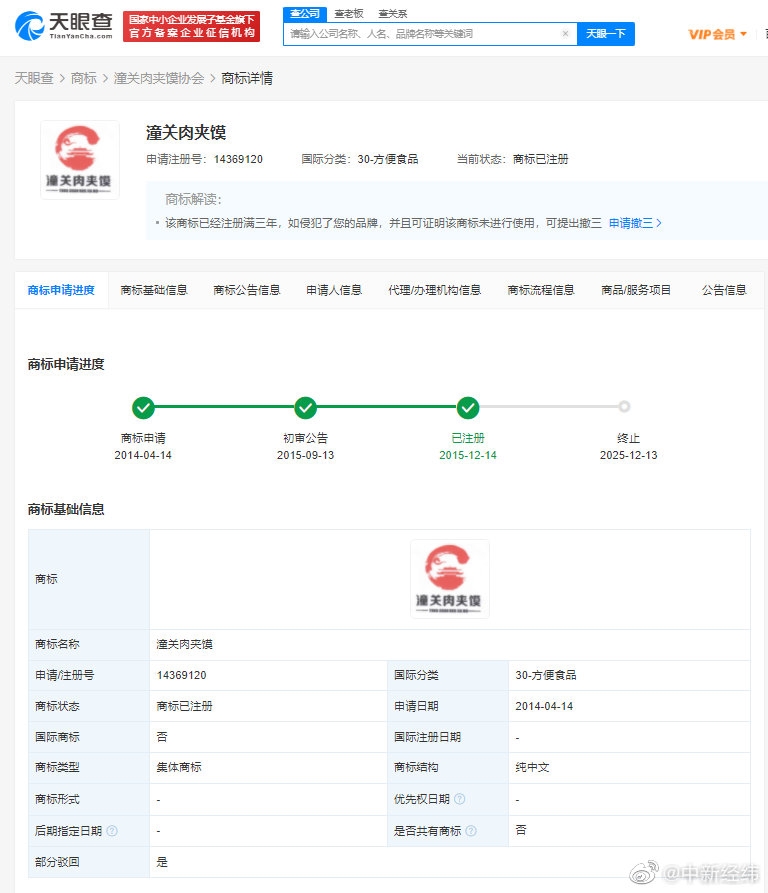Open 潼关肉夹馍协会 breadcrumb link

(159, 78)
